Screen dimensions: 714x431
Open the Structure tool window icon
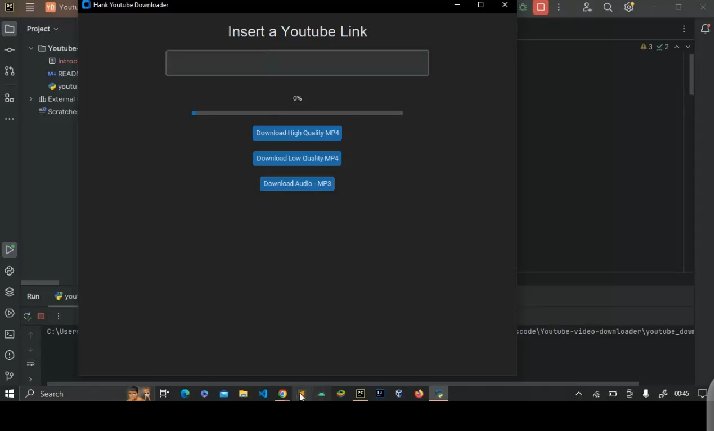coord(10,97)
